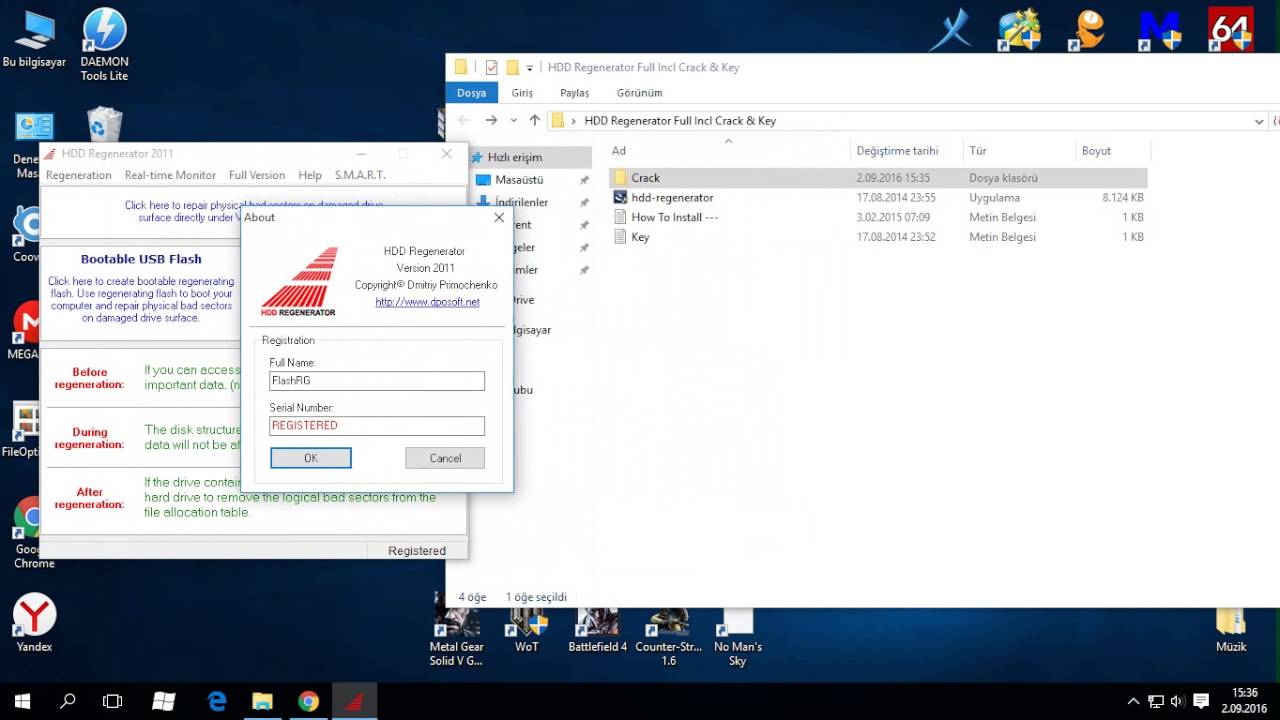Image resolution: width=1280 pixels, height=720 pixels.
Task: Click Explorer forward navigation arrow
Action: 491,120
